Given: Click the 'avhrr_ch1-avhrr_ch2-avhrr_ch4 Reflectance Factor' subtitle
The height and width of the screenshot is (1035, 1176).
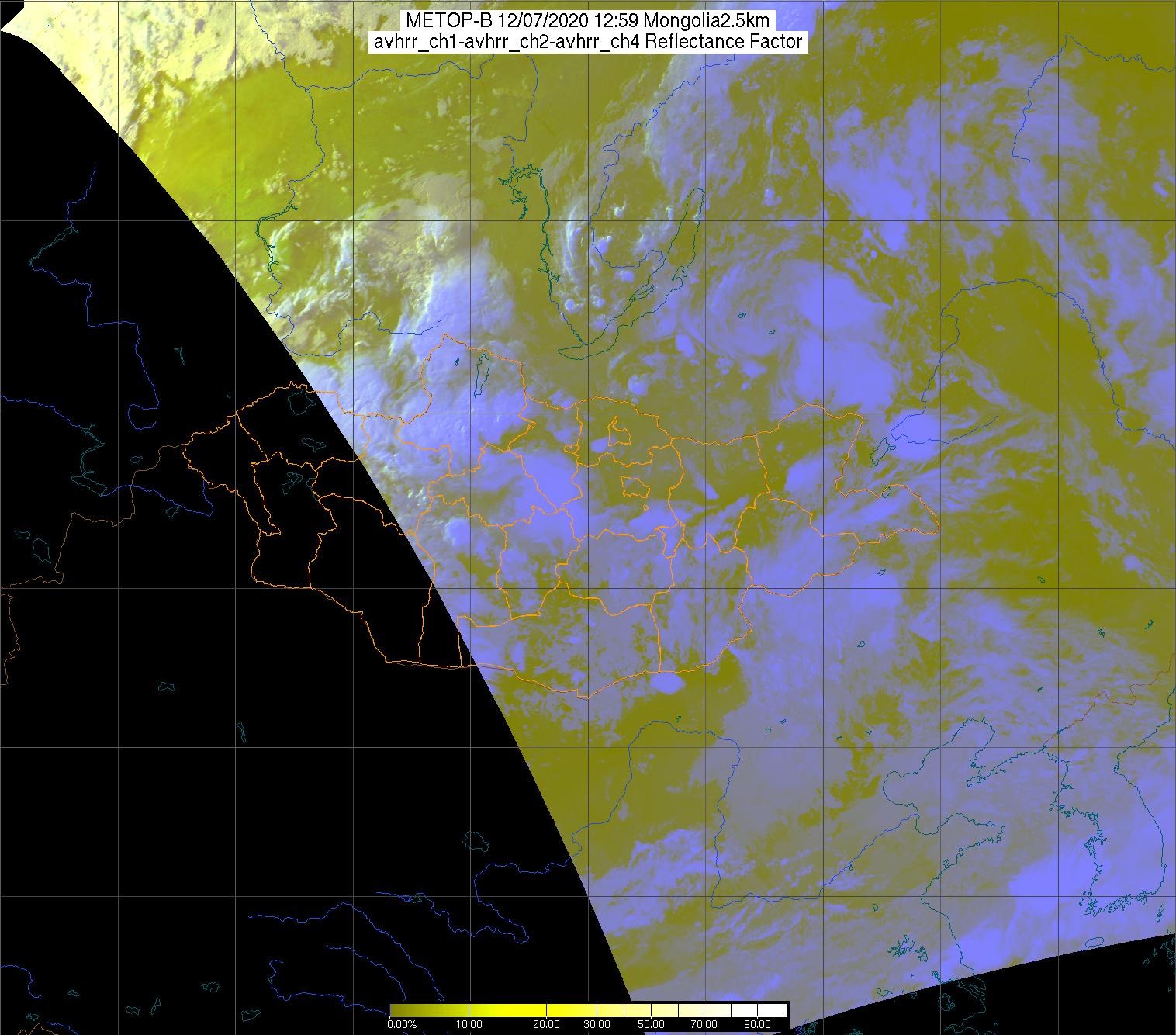Looking at the screenshot, I should [x=588, y=42].
